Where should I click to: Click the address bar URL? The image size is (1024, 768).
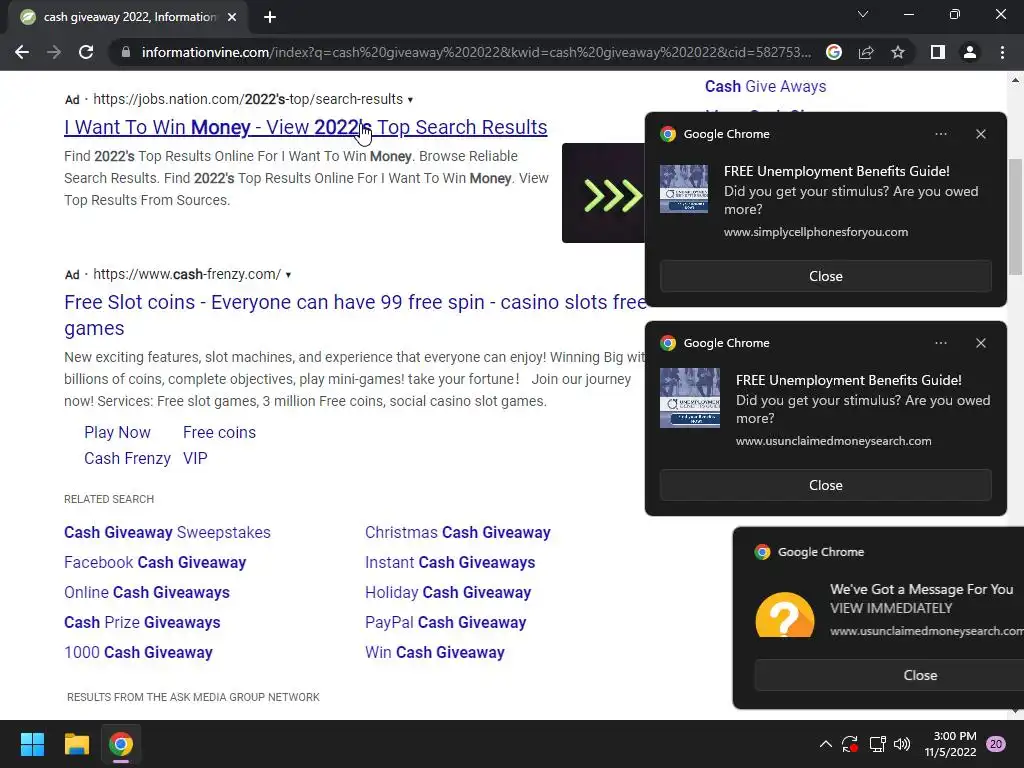(476, 52)
